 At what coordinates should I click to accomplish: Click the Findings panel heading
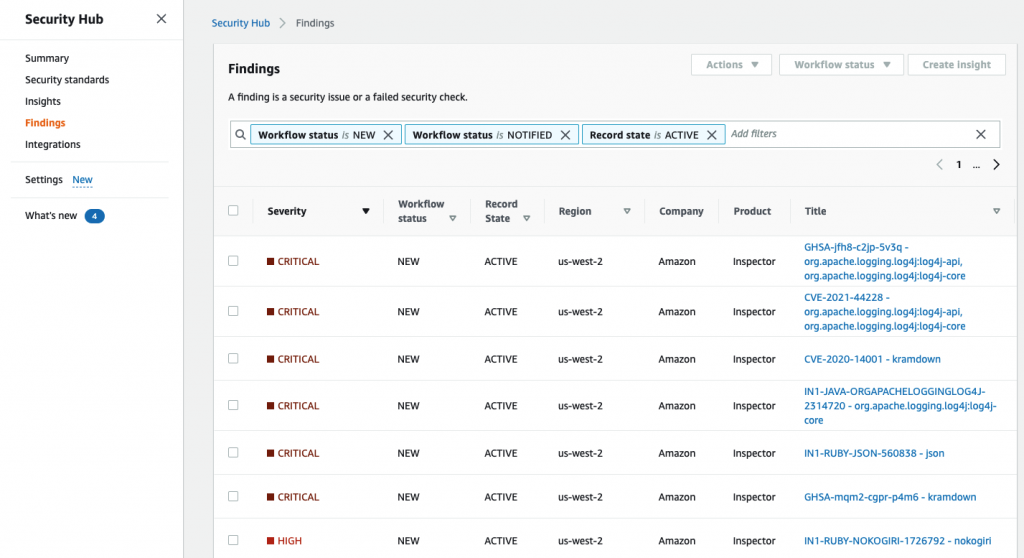click(x=254, y=69)
